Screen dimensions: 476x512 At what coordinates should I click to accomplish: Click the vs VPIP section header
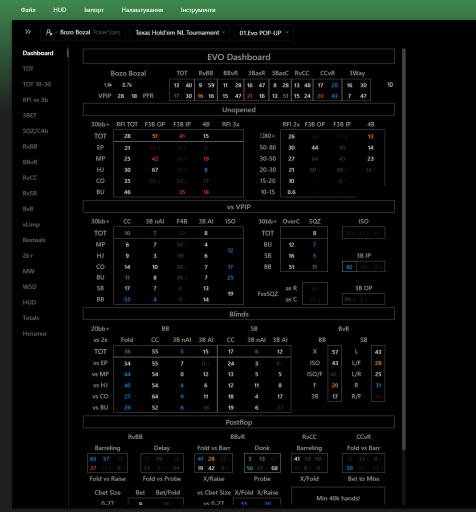(239, 207)
